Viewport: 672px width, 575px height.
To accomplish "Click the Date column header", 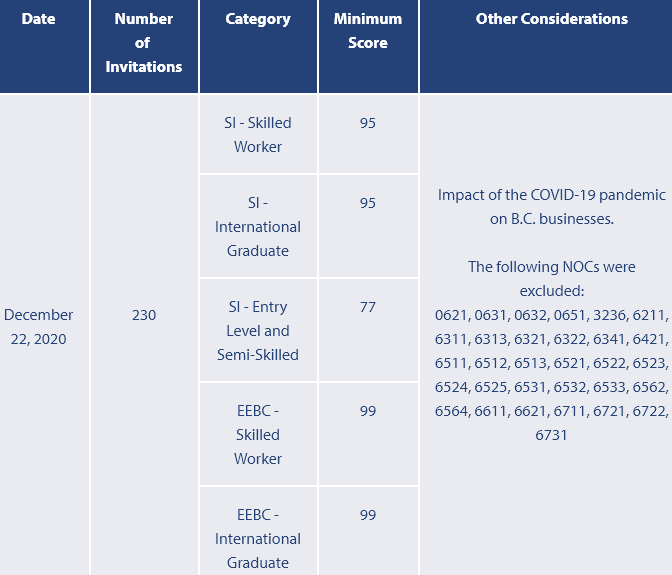I will point(38,19).
